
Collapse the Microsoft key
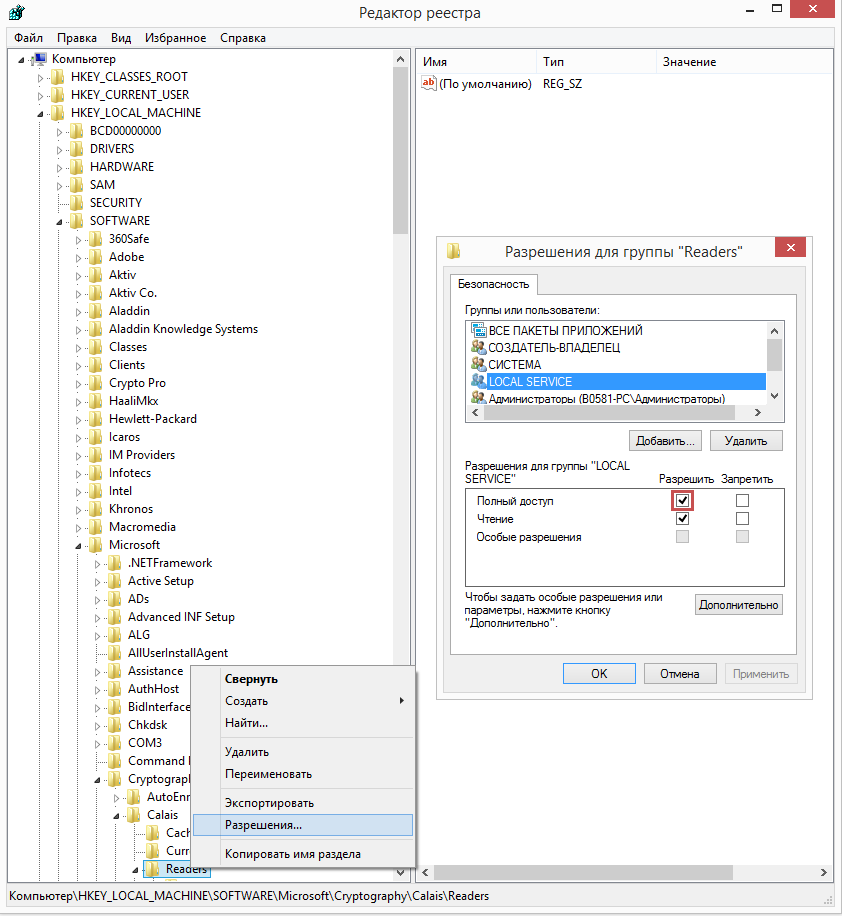coord(78,546)
